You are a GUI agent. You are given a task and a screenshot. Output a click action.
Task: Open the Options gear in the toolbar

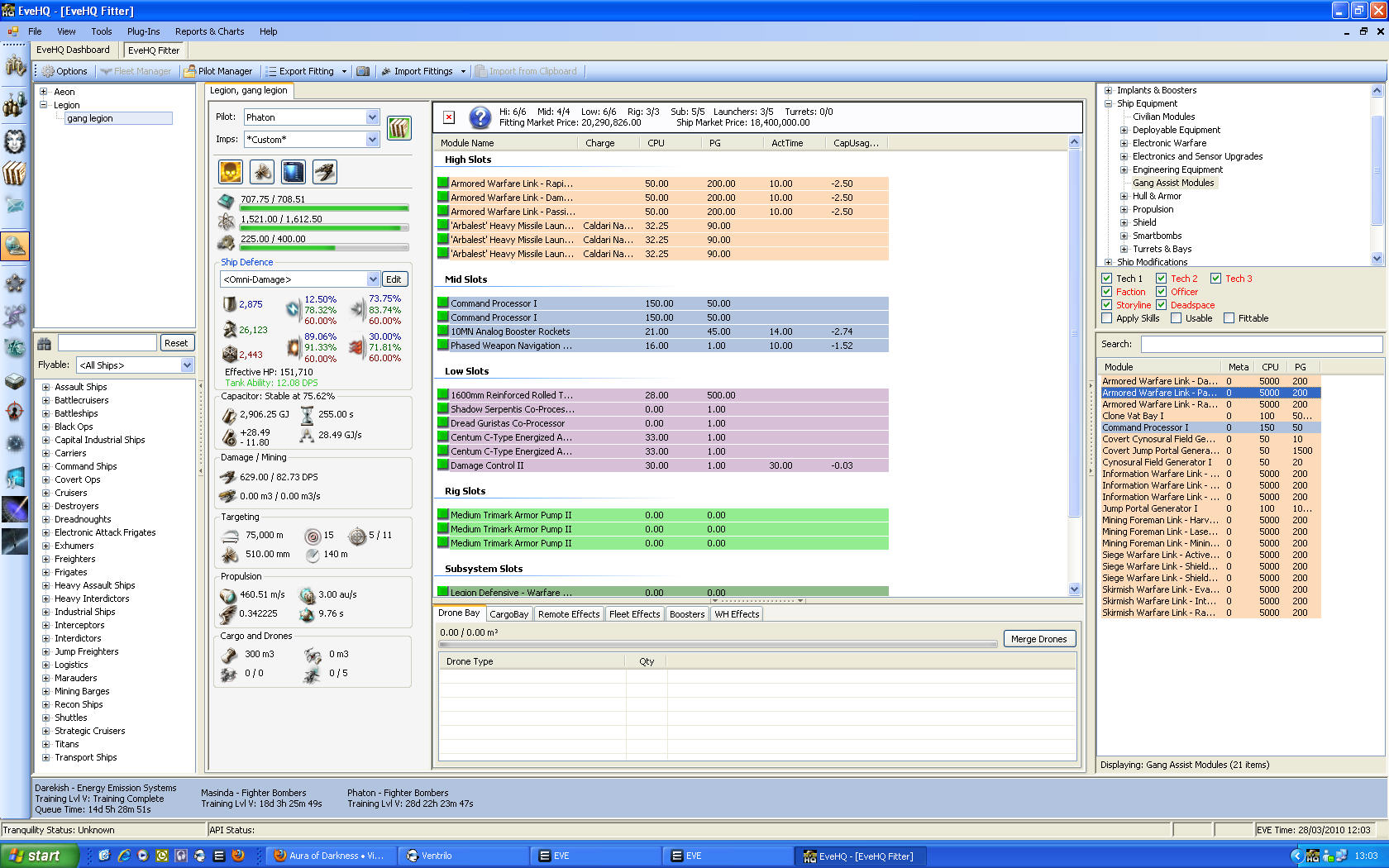click(x=64, y=71)
